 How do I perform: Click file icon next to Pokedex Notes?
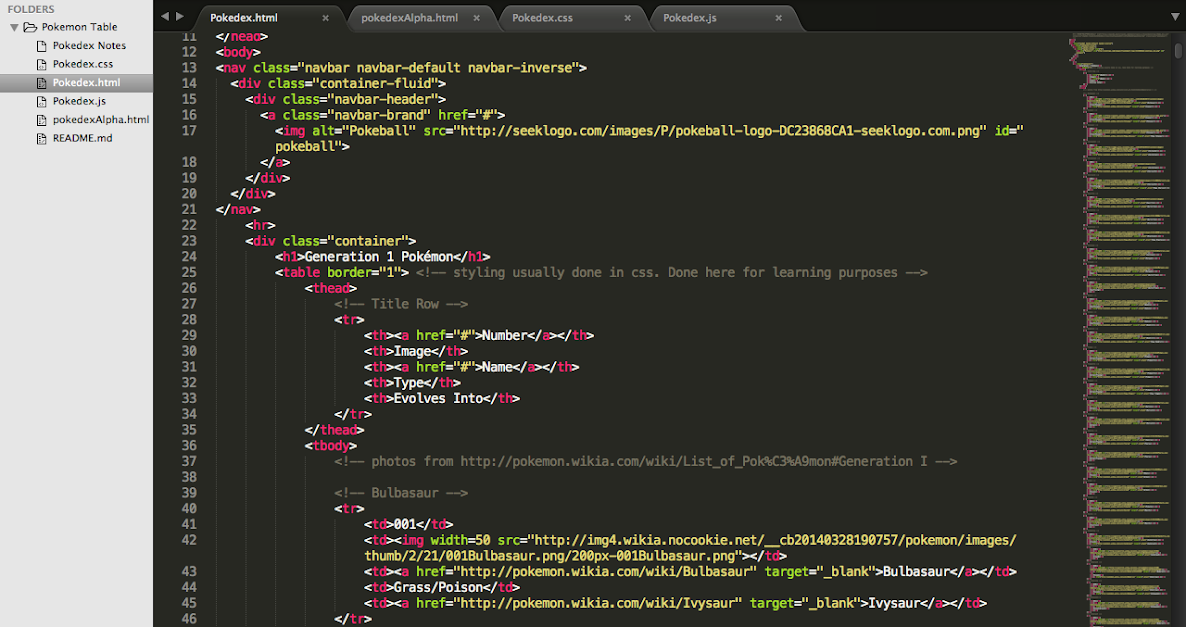click(x=42, y=46)
